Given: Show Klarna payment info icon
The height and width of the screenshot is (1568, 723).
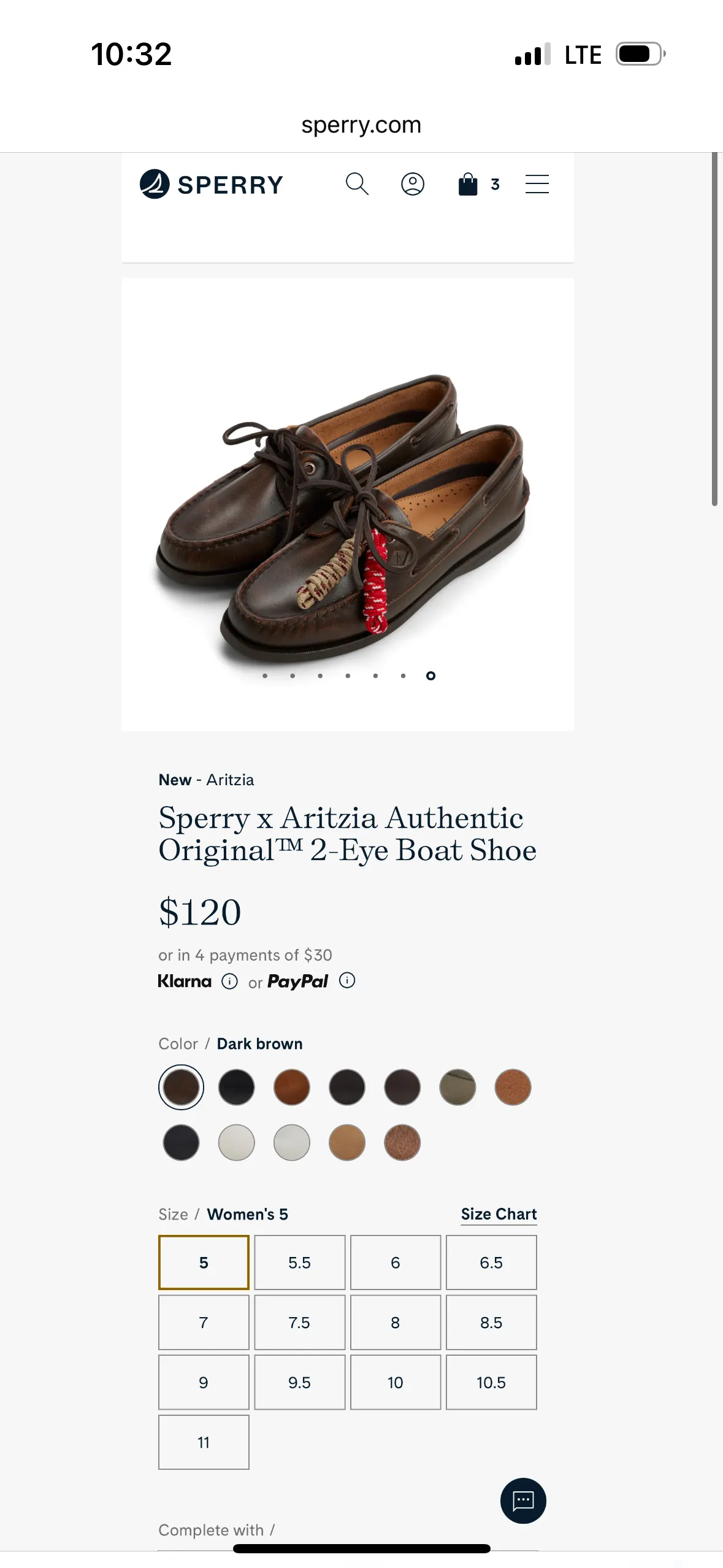Looking at the screenshot, I should click(x=230, y=982).
